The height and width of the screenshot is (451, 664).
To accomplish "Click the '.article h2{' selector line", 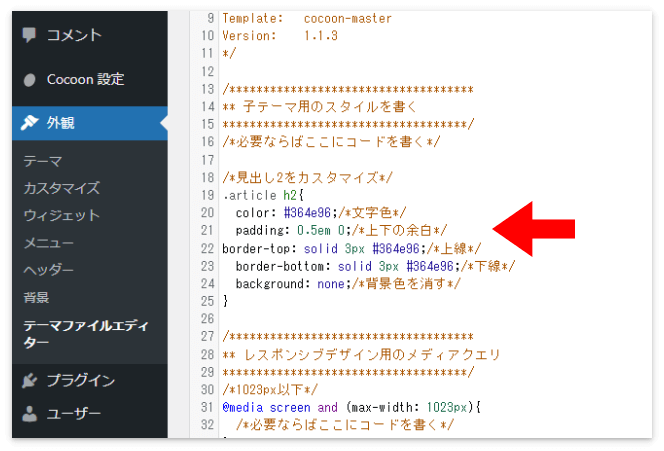I will [263, 195].
